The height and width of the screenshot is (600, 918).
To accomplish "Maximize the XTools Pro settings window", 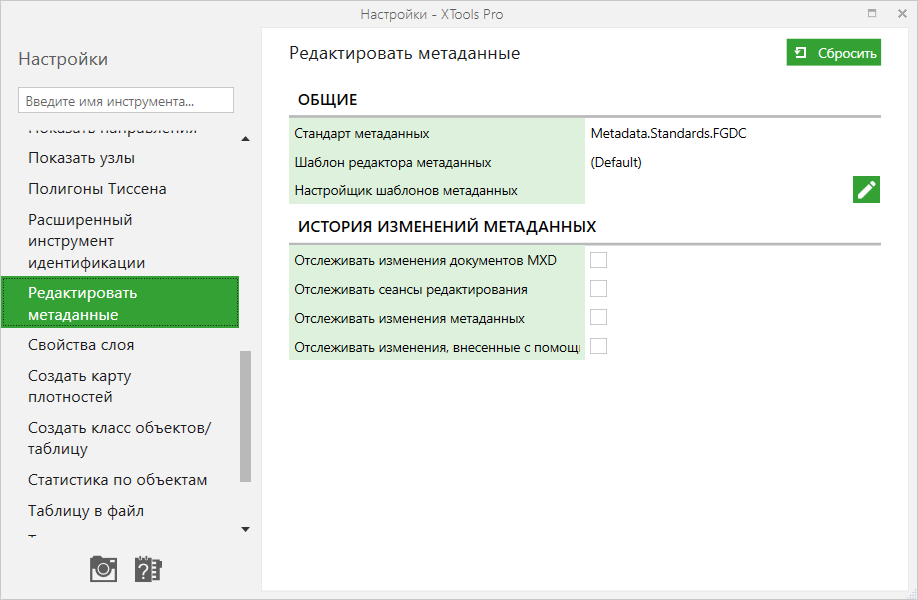I will click(x=872, y=13).
